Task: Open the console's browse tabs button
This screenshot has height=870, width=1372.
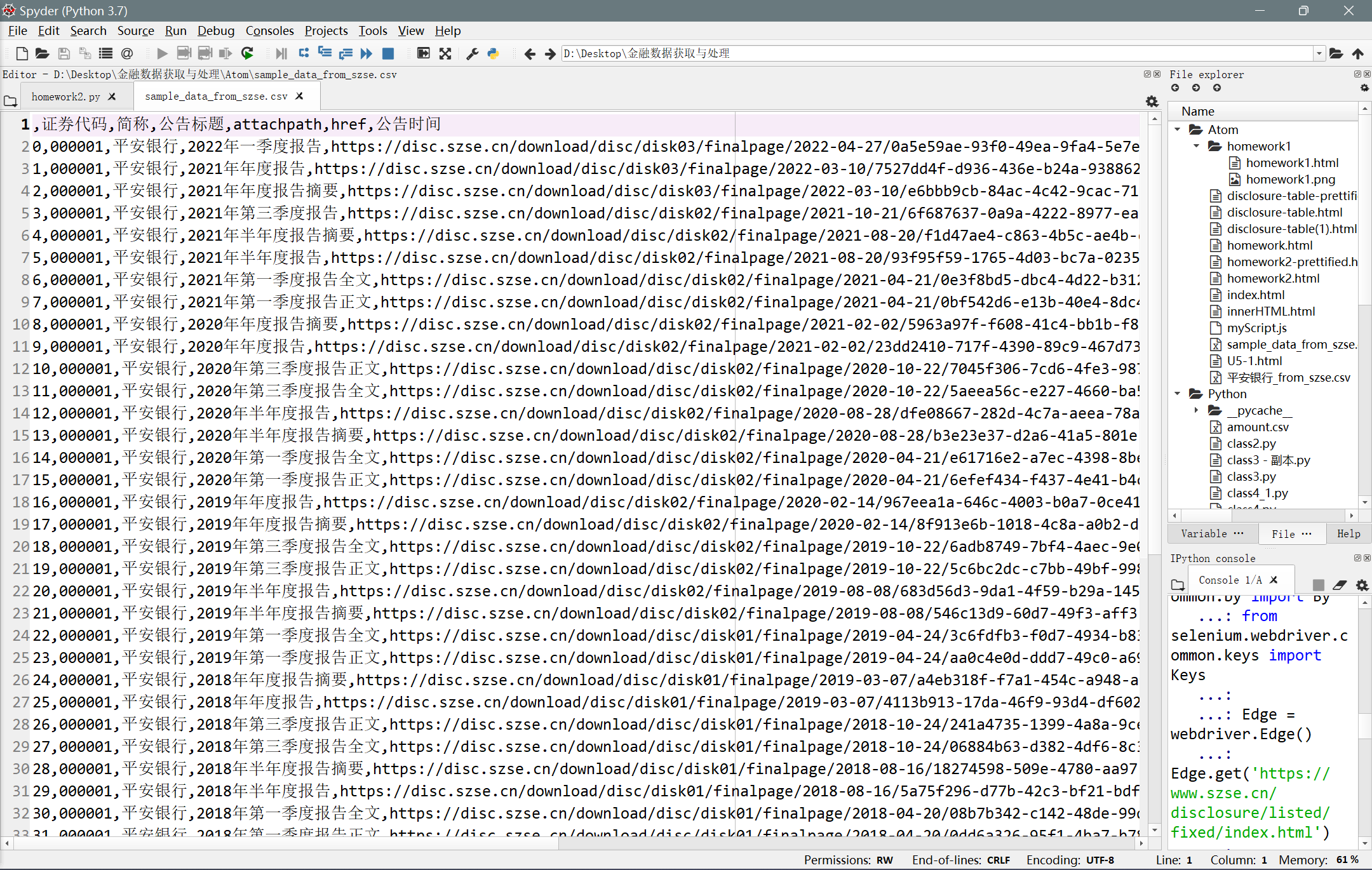Action: click(x=1178, y=584)
